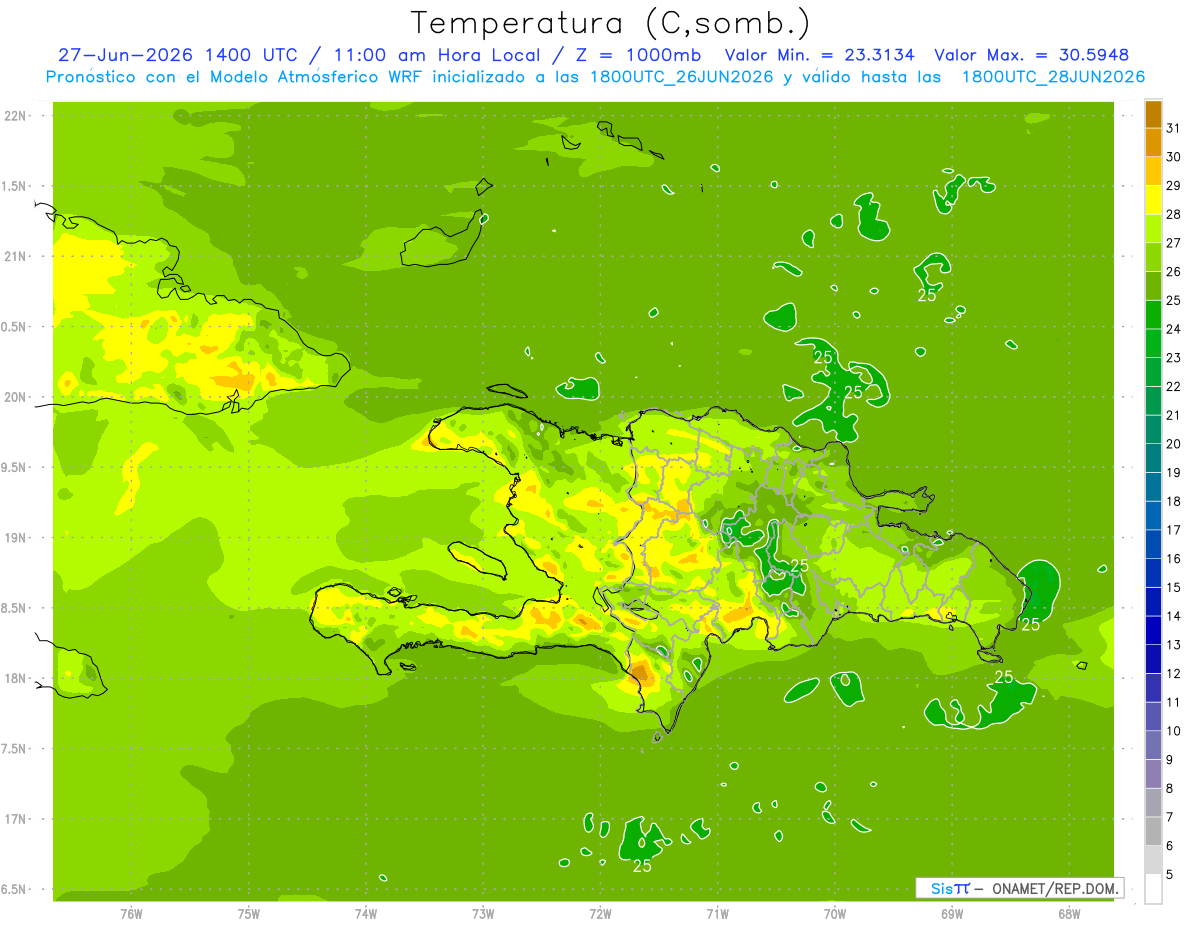Image resolution: width=1200 pixels, height=927 pixels.
Task: Click the "21N" latitude label
Action: [15, 256]
